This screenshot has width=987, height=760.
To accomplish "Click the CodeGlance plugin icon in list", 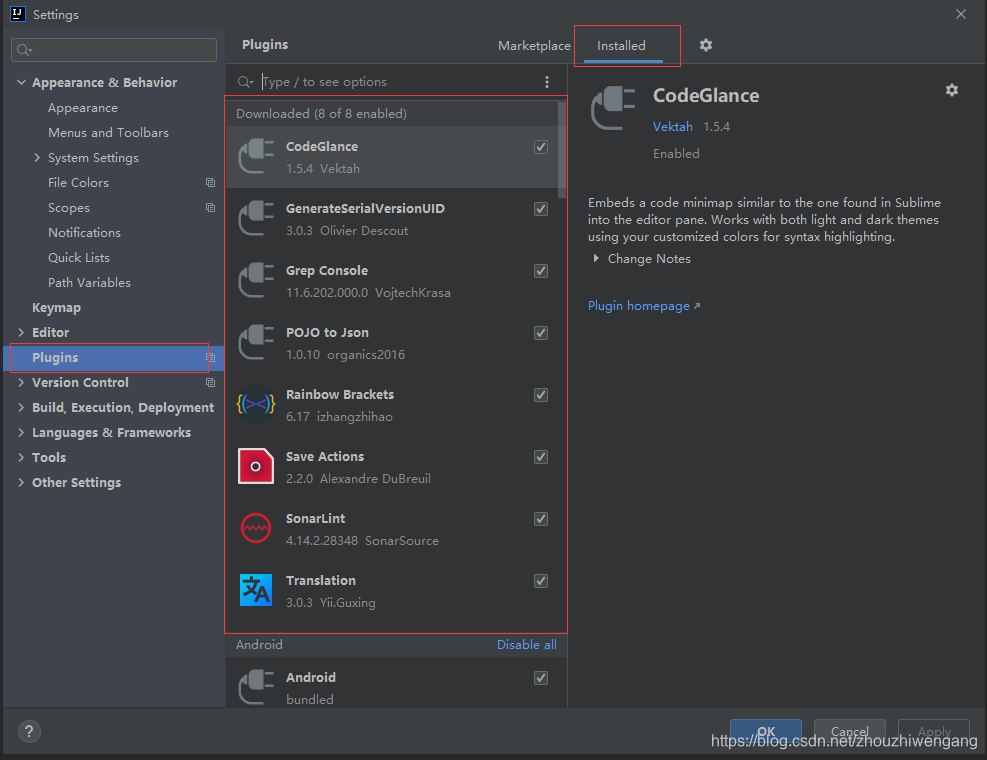I will [x=256, y=156].
